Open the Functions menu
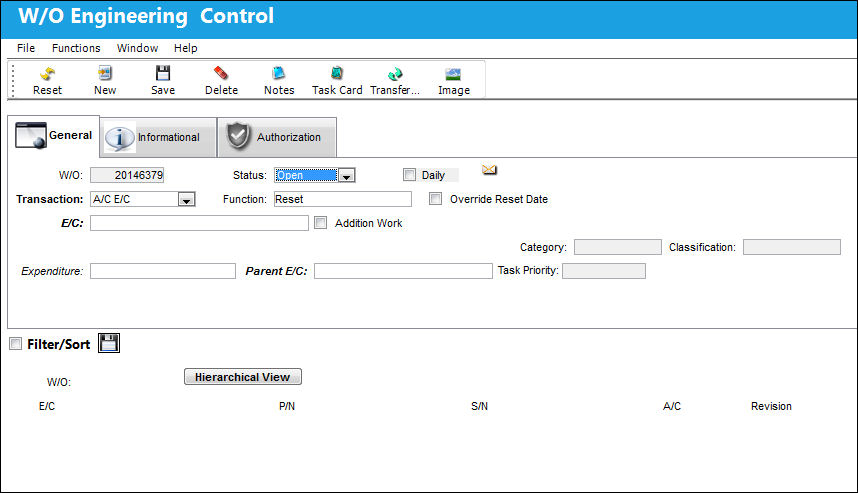Image resolution: width=858 pixels, height=493 pixels. tap(76, 48)
